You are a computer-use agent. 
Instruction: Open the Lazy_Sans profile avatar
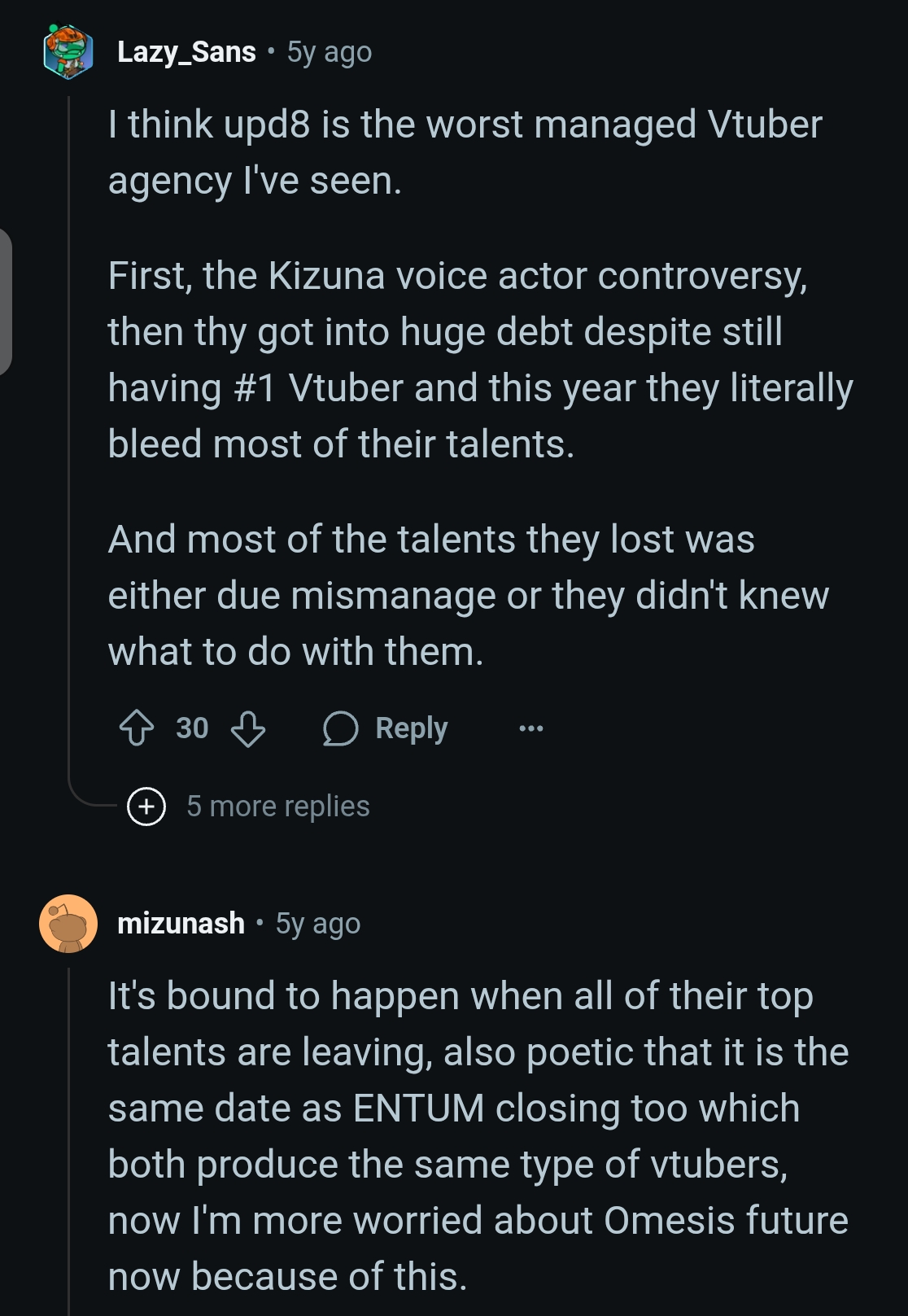[x=68, y=52]
